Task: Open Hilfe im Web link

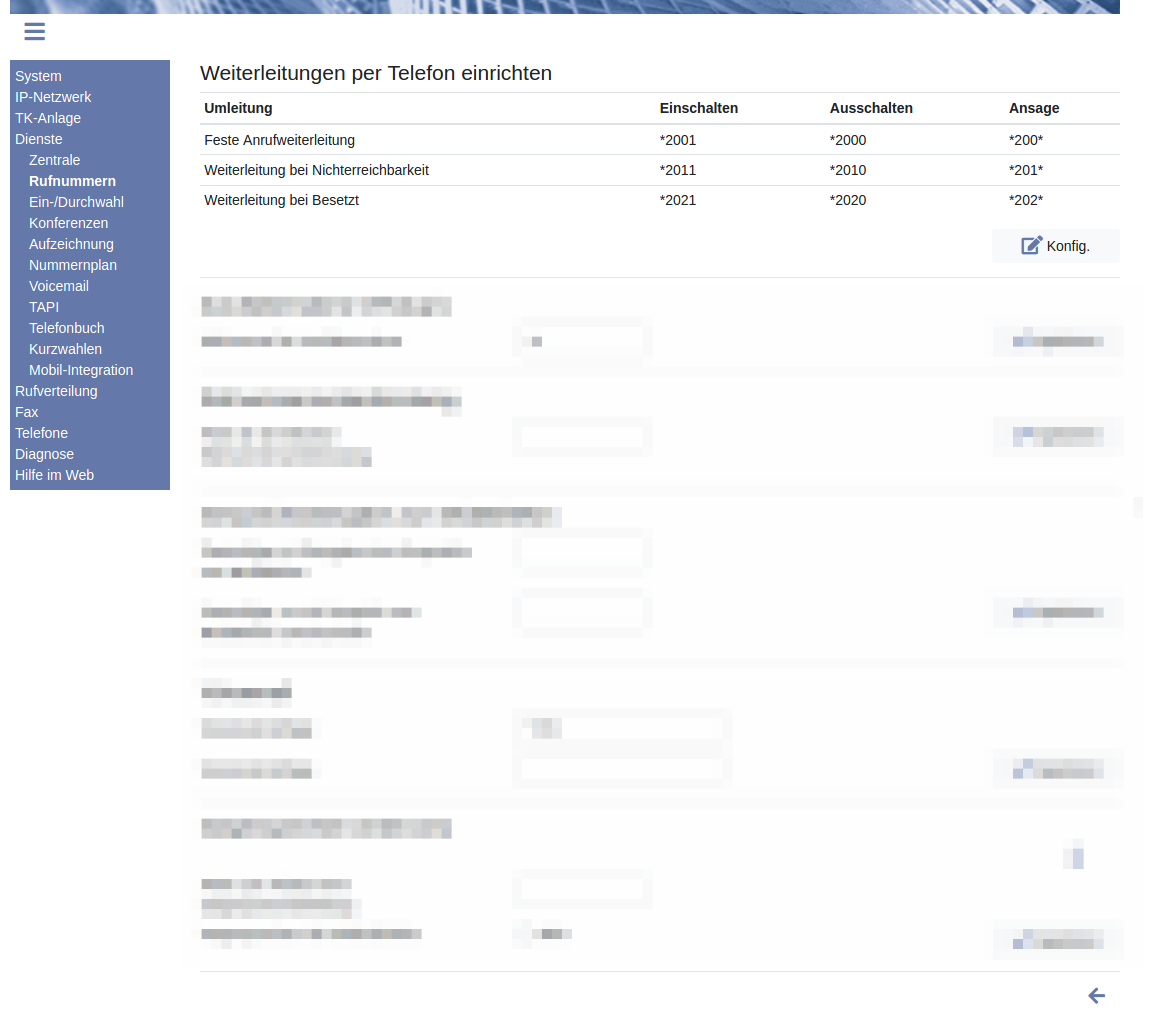Action: 54,475
